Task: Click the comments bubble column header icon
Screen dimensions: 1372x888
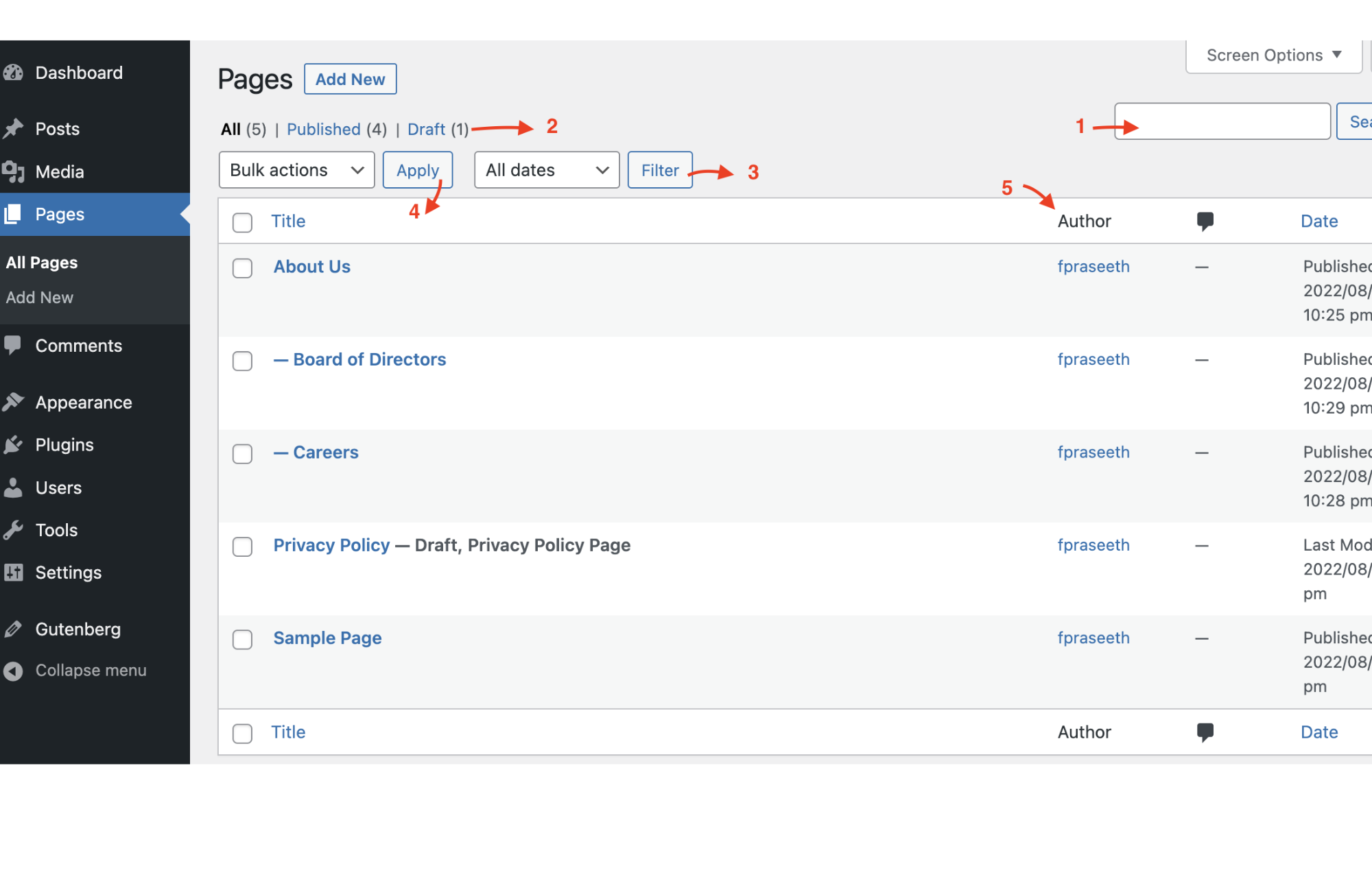Action: click(1205, 221)
